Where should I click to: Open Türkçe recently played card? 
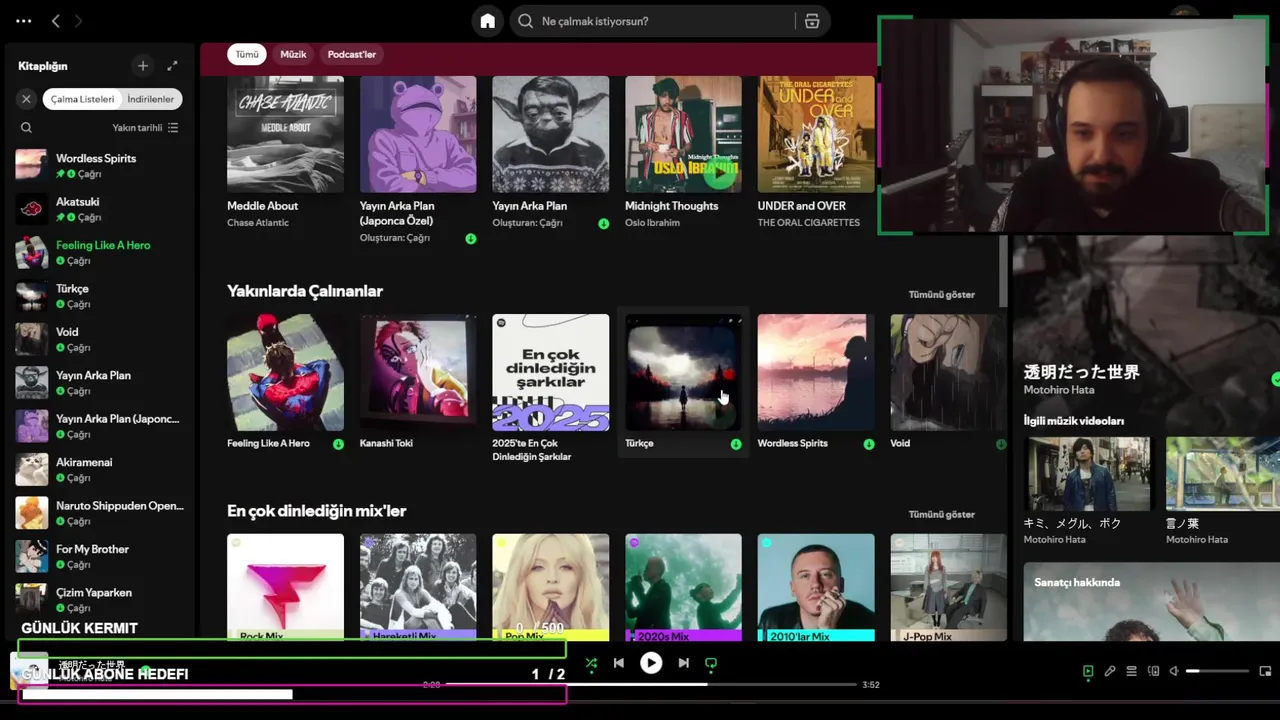click(x=683, y=383)
